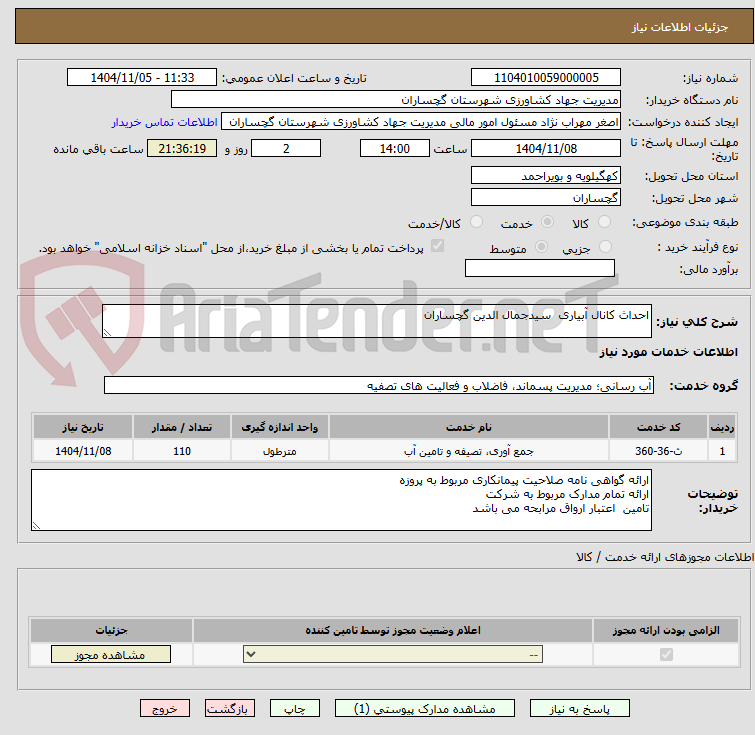Select the کالا radio button
755x735 pixels.
point(604,222)
